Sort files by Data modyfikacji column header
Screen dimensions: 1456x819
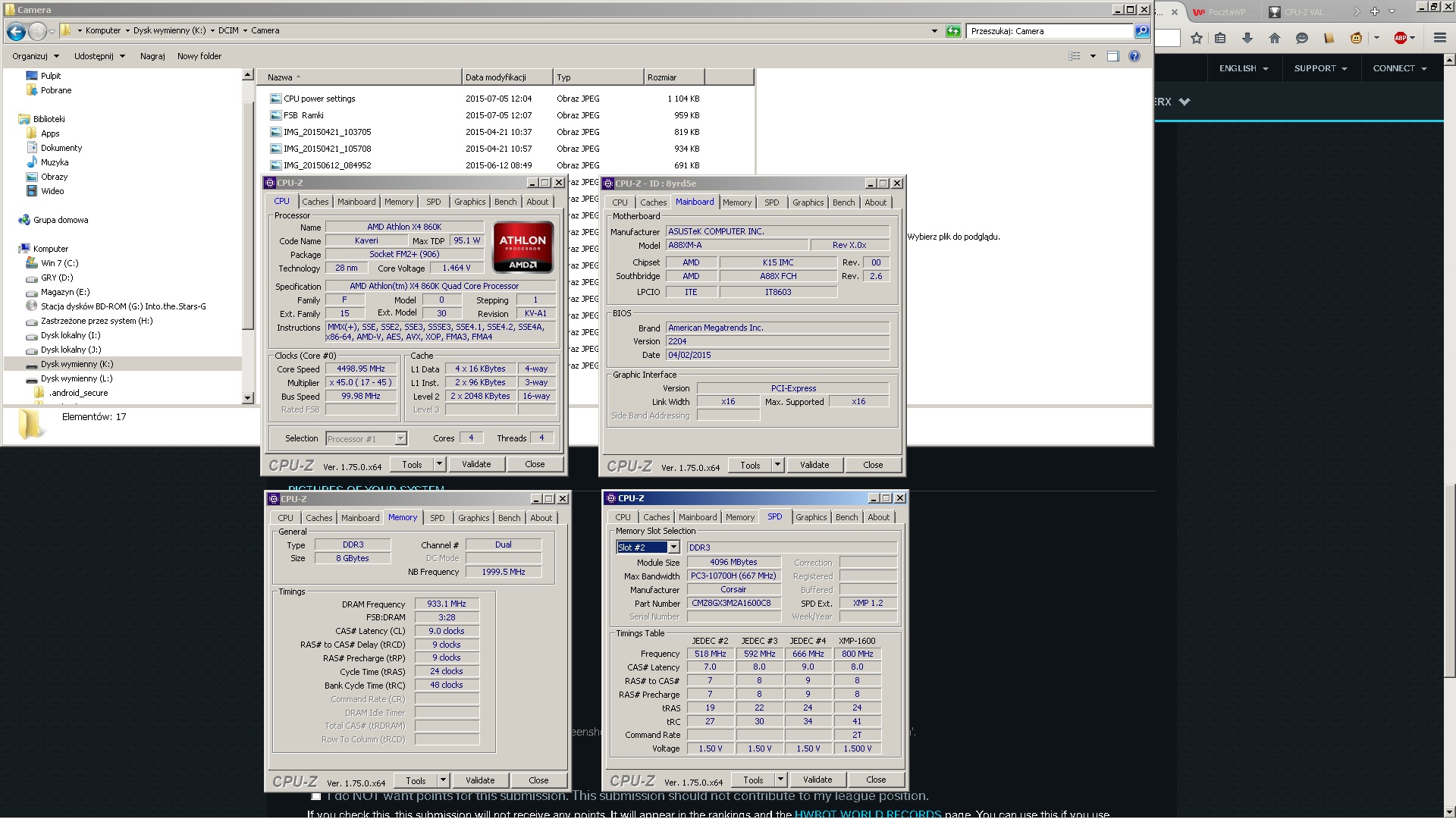pos(507,77)
